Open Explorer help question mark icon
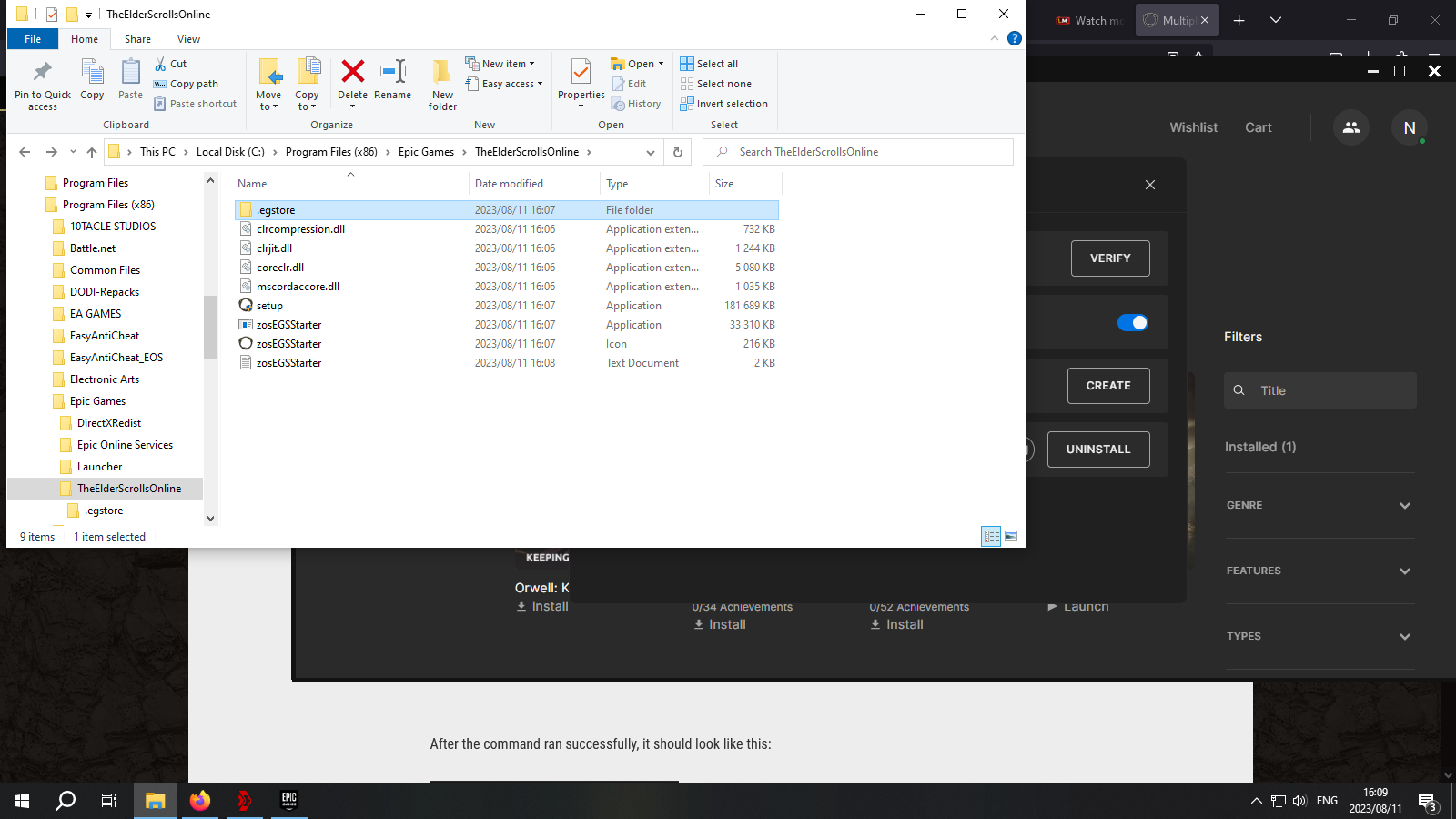 click(1015, 38)
